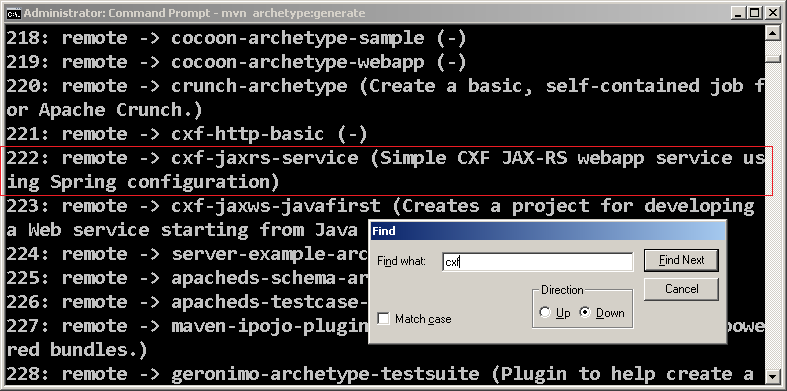This screenshot has width=787, height=391.
Task: Click the Find dialog title bar
Action: coord(548,231)
